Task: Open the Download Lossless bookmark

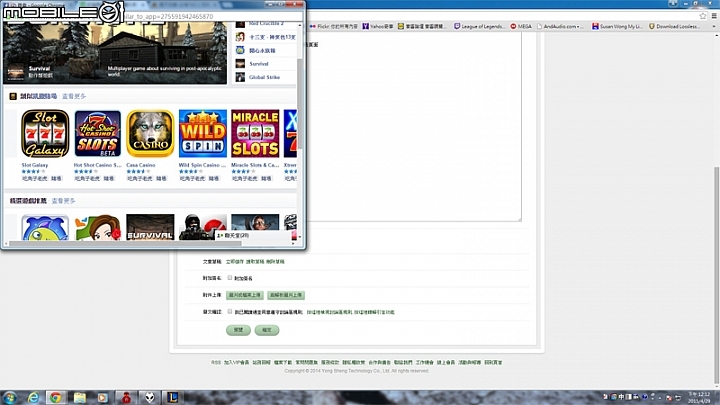Action: (675, 27)
